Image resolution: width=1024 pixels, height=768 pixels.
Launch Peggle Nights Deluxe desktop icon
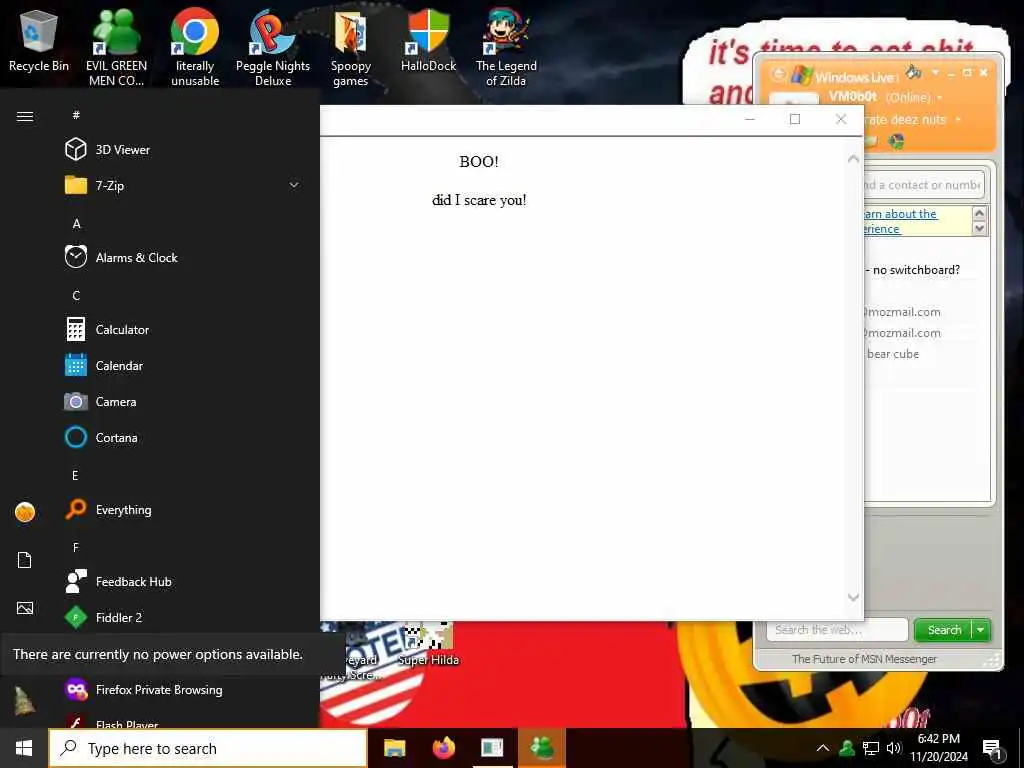(x=273, y=47)
